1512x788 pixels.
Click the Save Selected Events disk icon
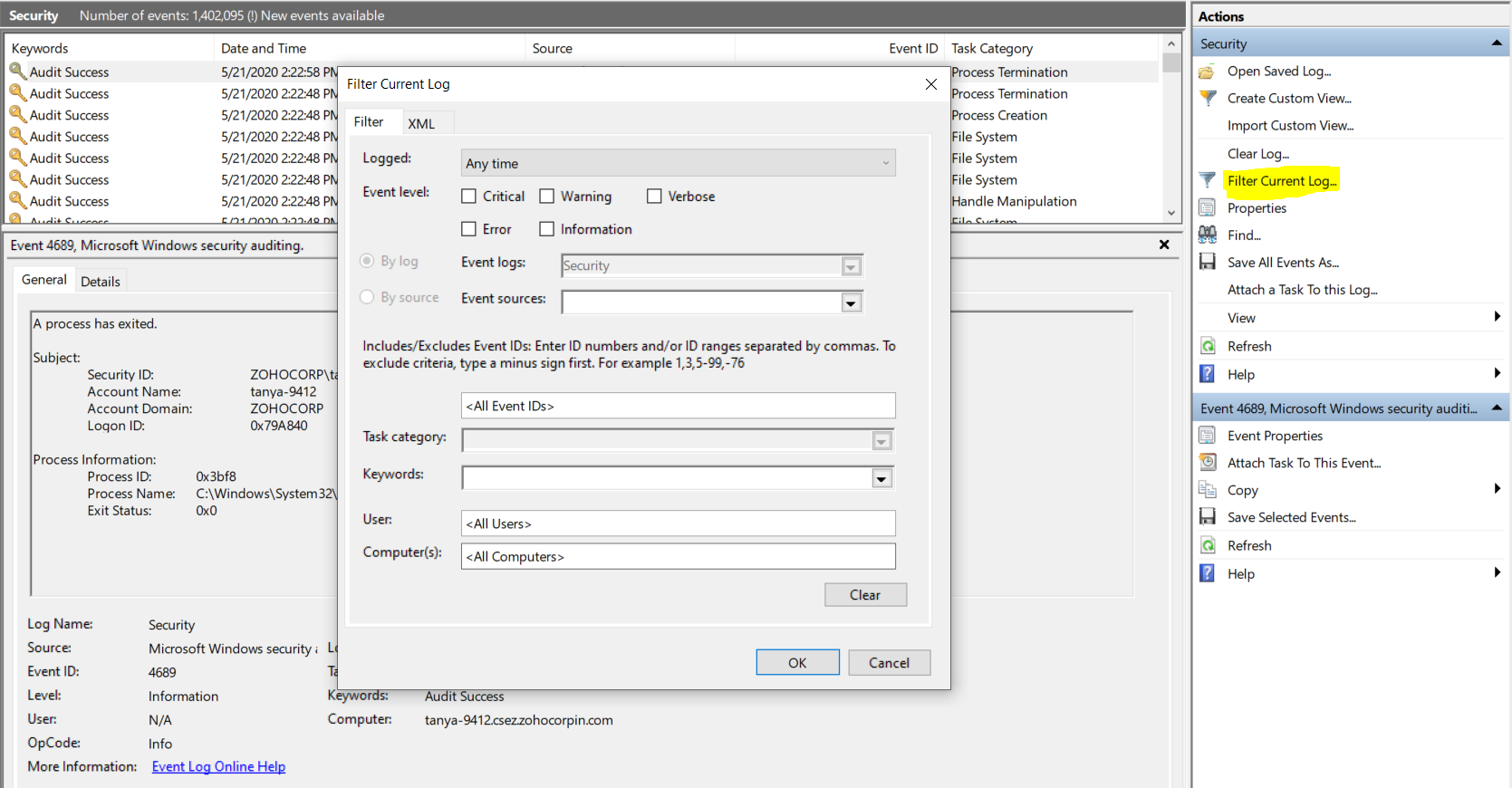pyautogui.click(x=1207, y=517)
